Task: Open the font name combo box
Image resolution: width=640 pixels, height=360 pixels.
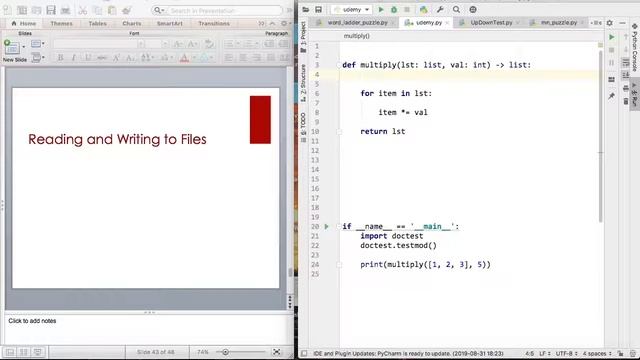Action: [98, 44]
